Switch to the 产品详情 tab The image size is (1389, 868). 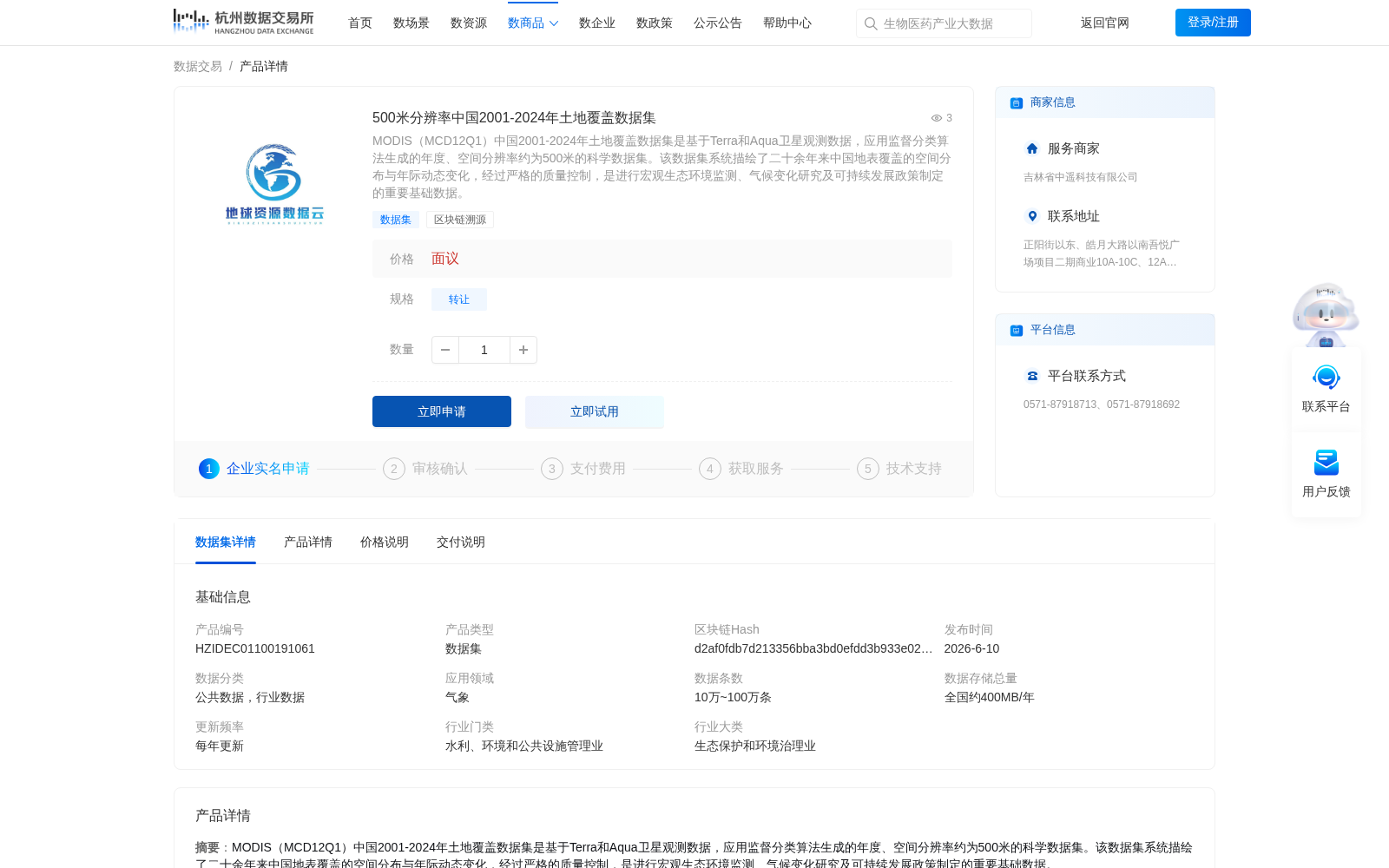coord(308,542)
